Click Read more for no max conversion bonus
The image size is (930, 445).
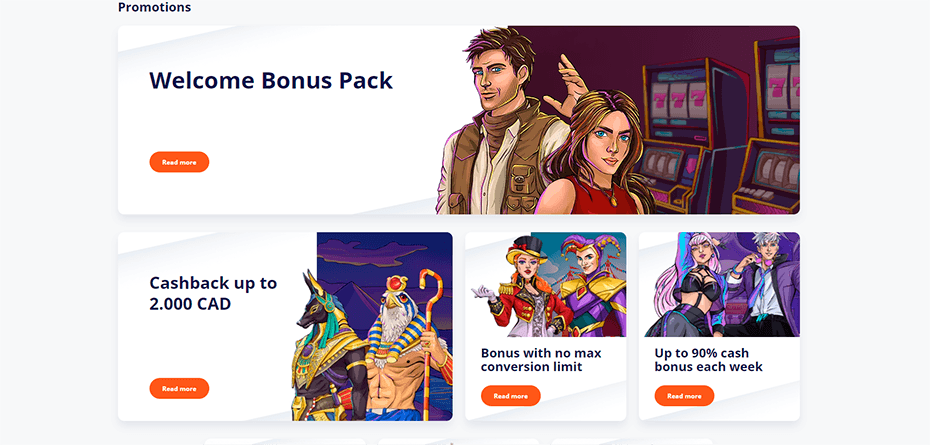point(511,396)
